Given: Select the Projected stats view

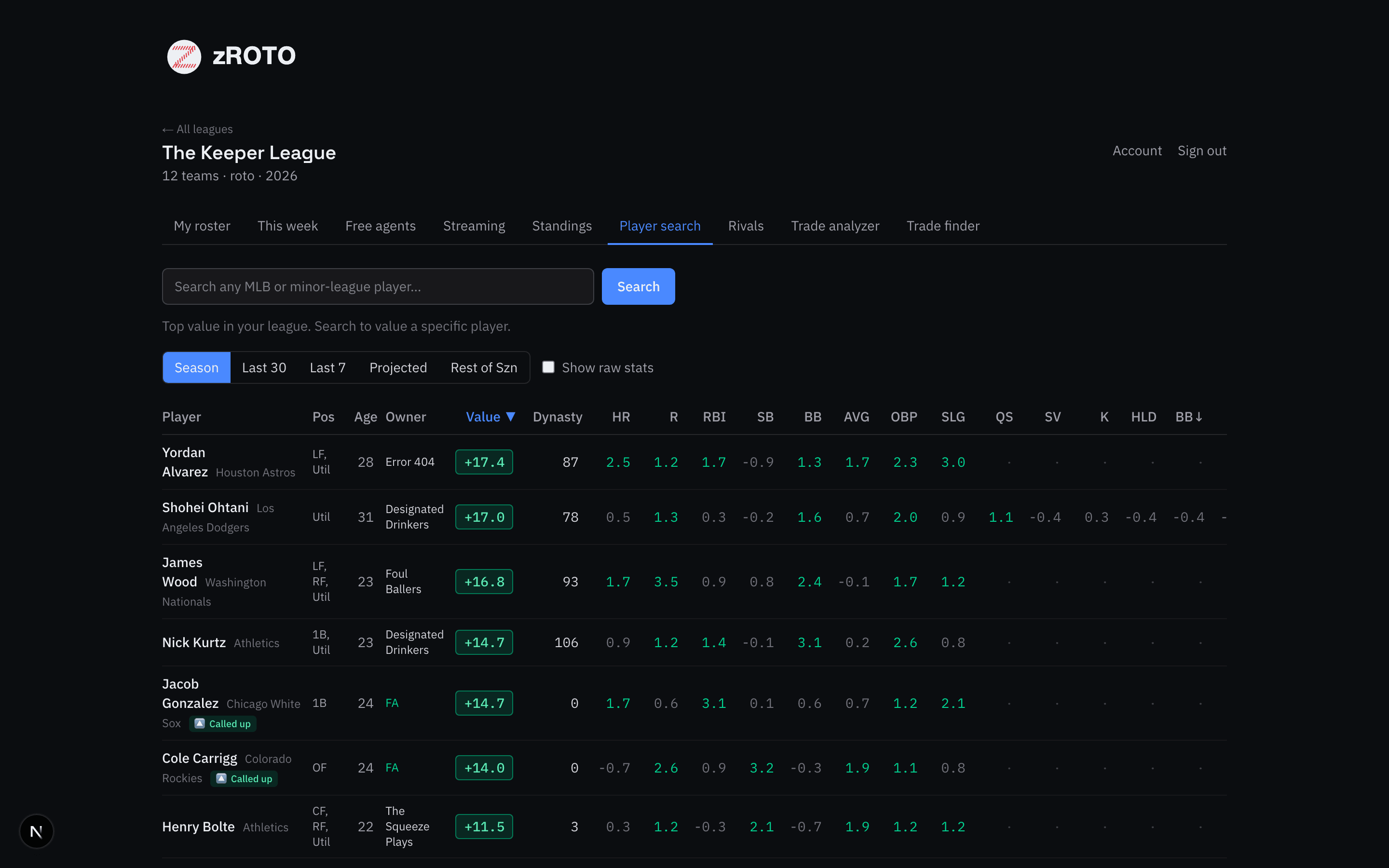Looking at the screenshot, I should click(398, 367).
